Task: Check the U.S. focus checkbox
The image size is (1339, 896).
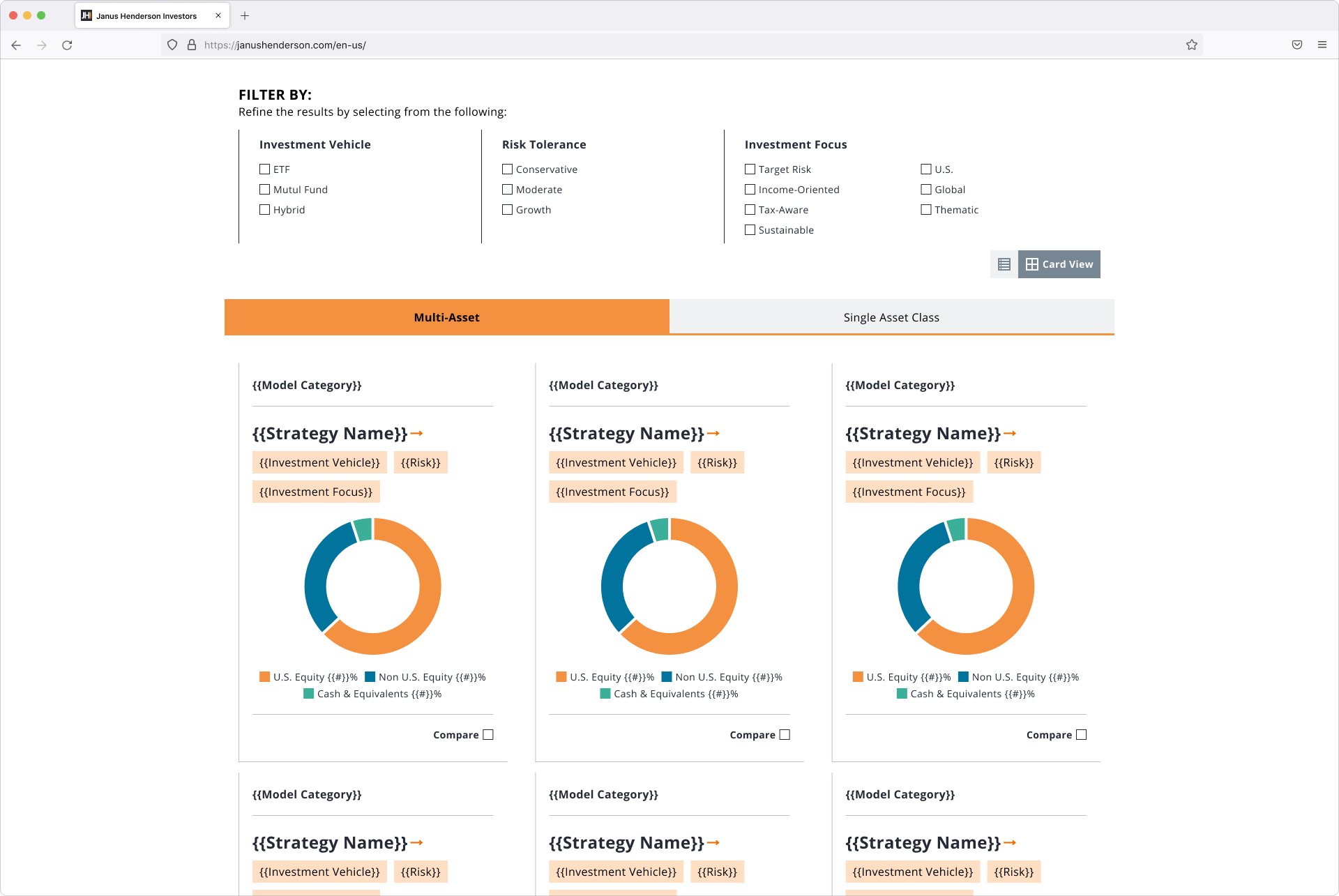Action: click(926, 169)
